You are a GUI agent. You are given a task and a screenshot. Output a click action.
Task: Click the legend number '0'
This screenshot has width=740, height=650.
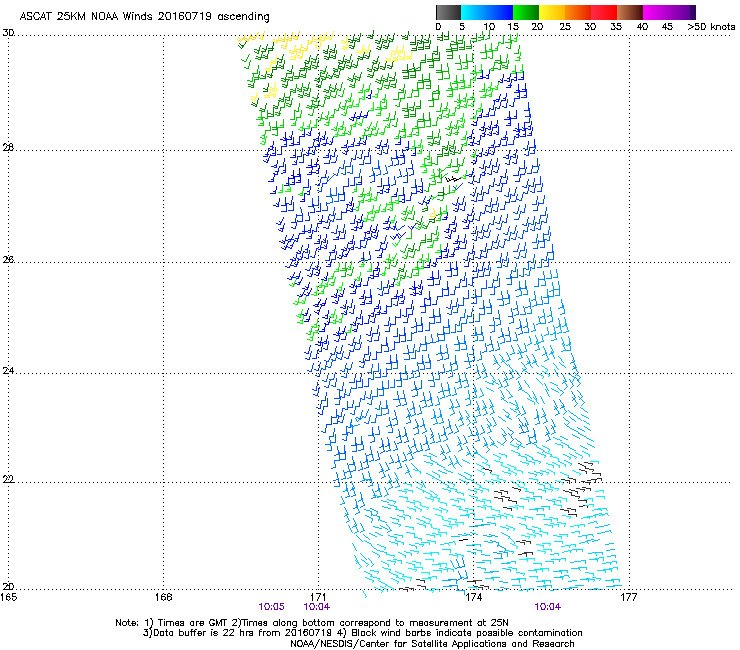coord(438,27)
